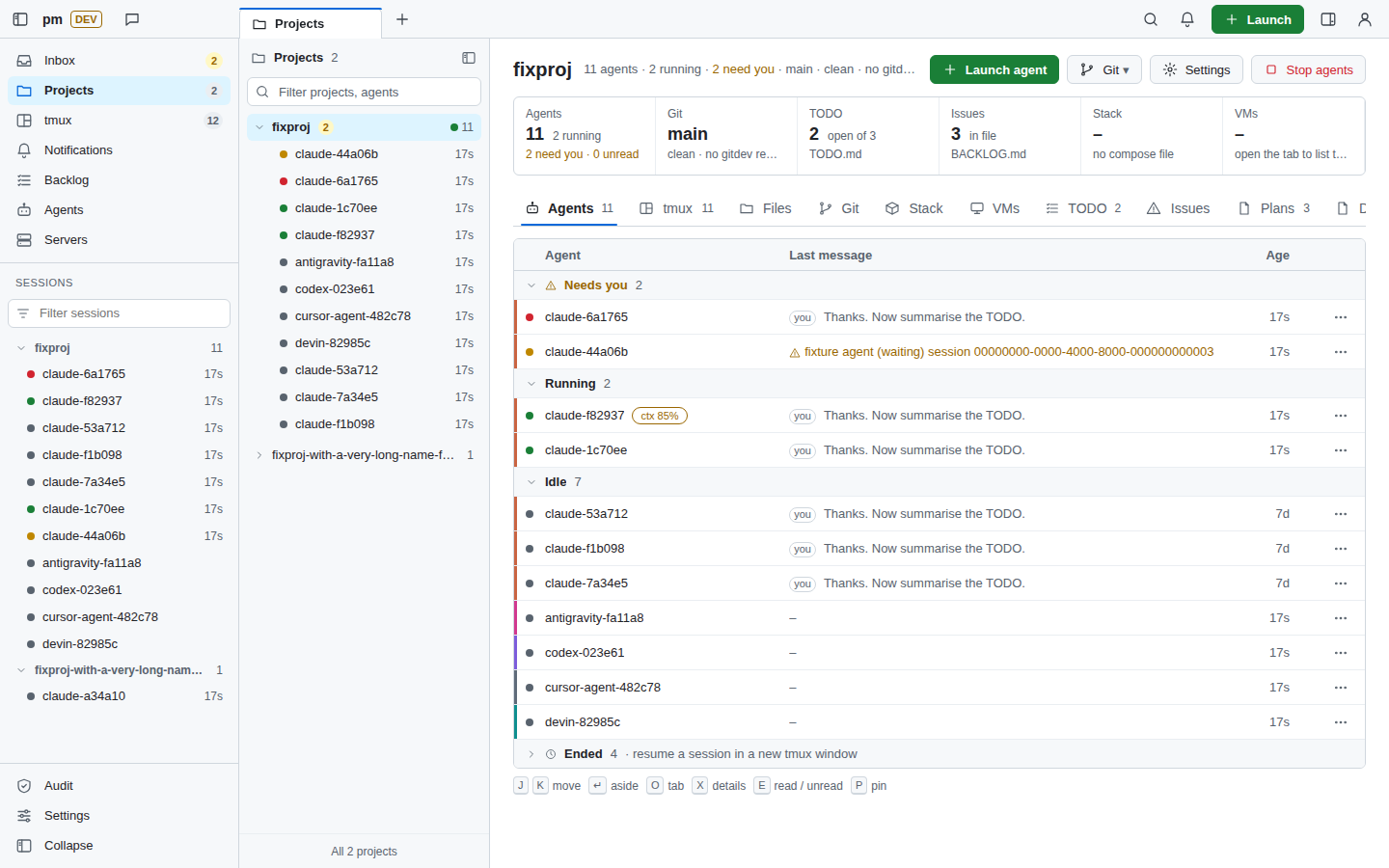Focus the Filter projects, agents field
1389x868 pixels.
(365, 93)
